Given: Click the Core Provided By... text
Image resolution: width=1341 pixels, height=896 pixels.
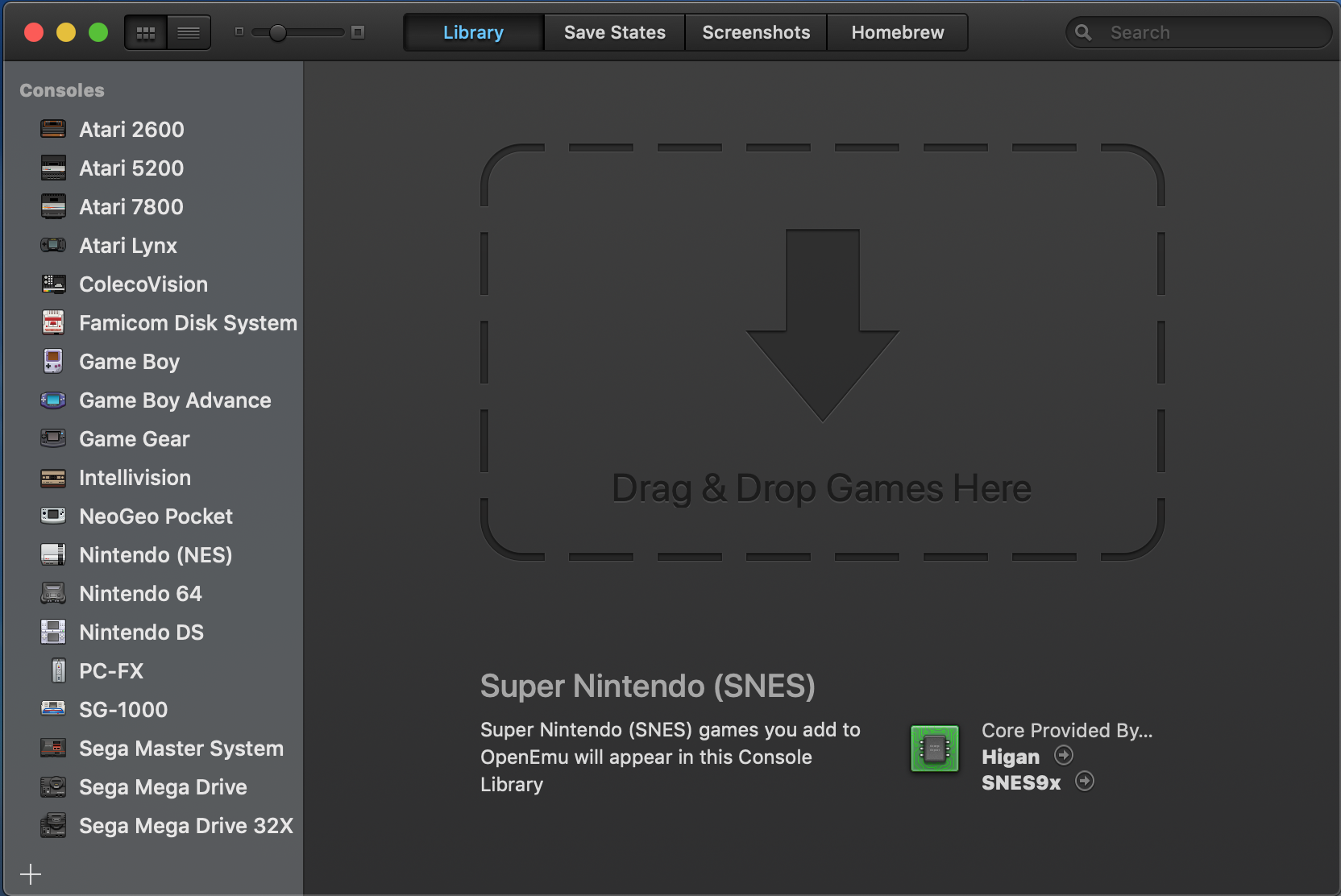Looking at the screenshot, I should pos(1067,731).
